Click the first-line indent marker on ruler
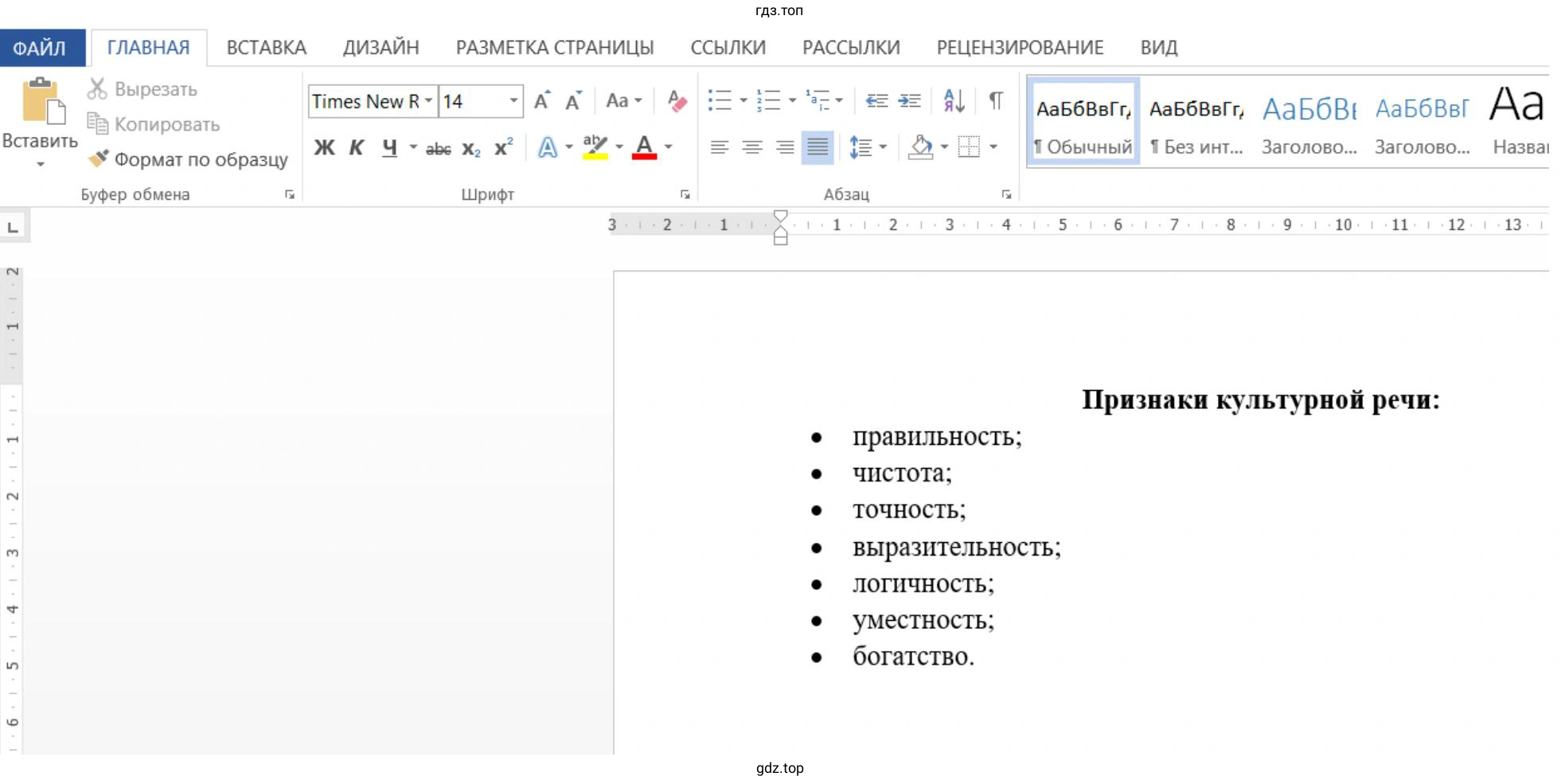 click(x=781, y=216)
